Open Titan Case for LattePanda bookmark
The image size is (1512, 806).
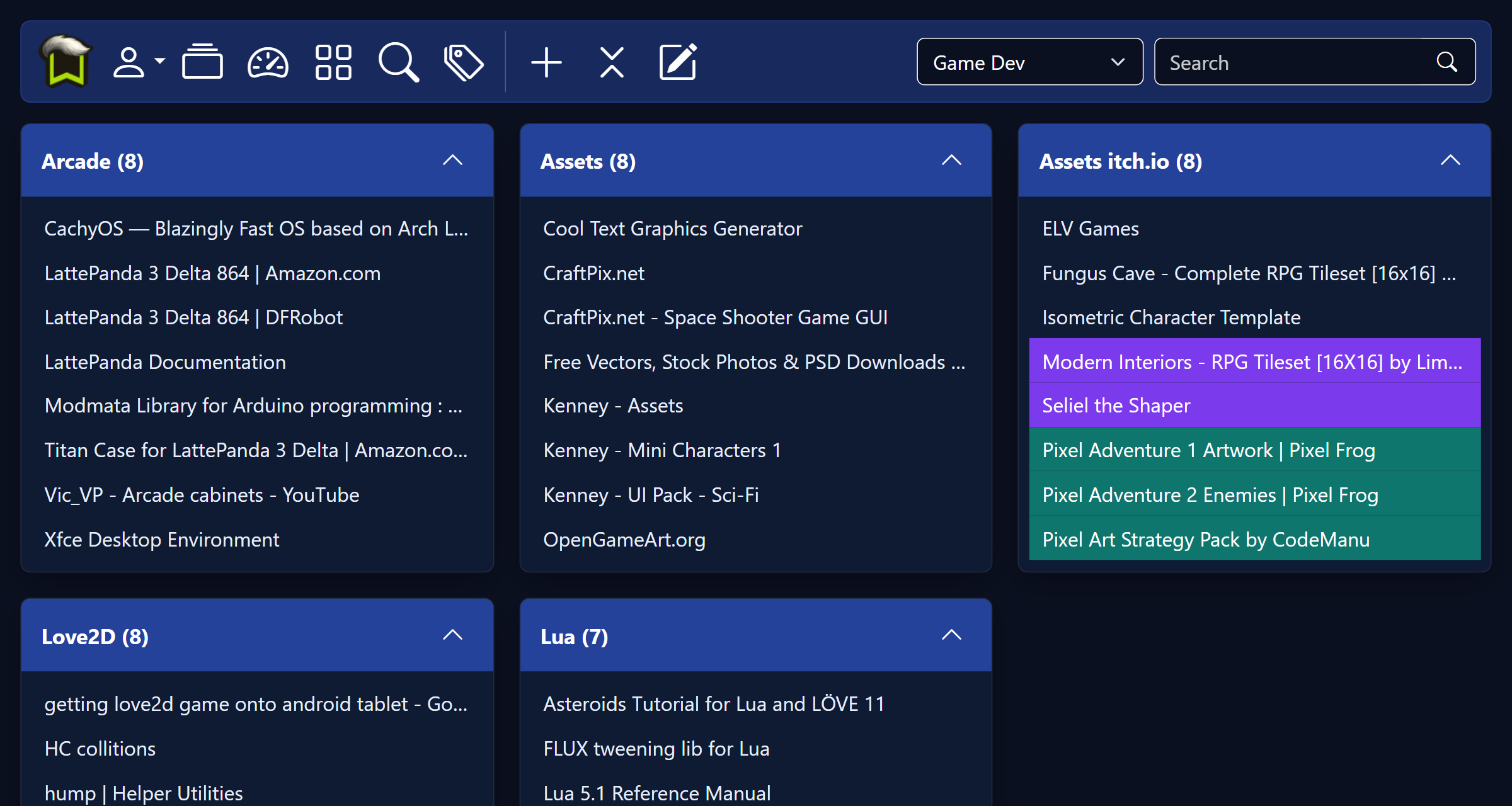[256, 451]
